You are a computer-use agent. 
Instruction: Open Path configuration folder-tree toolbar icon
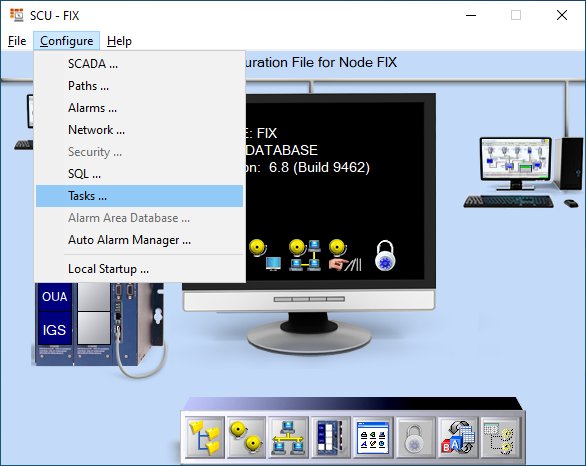[x=205, y=437]
